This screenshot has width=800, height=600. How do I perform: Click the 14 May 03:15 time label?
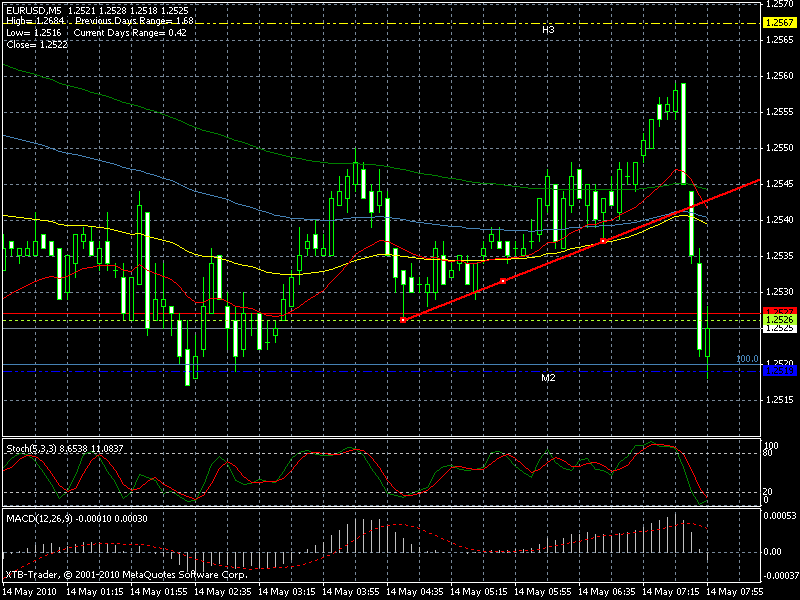(287, 592)
